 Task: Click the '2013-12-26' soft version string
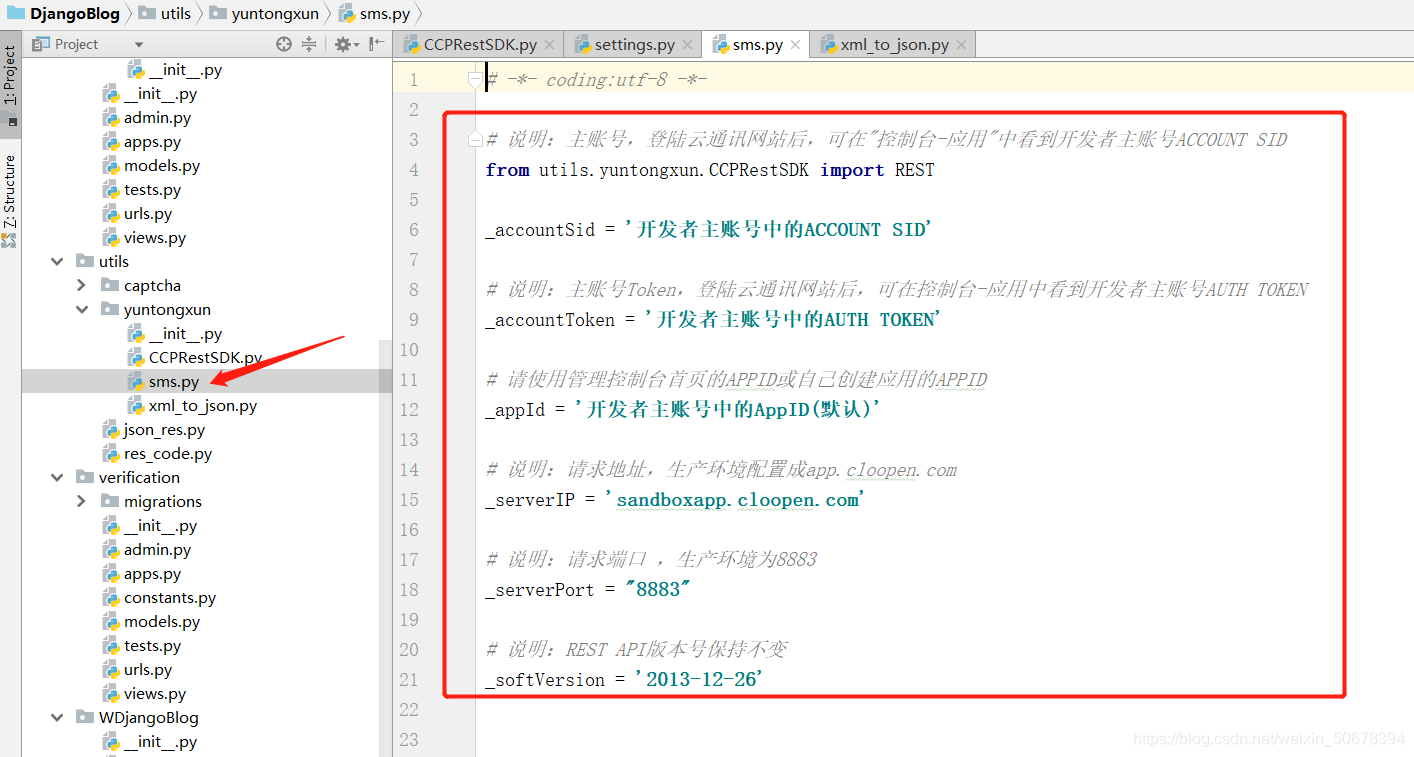tap(699, 680)
